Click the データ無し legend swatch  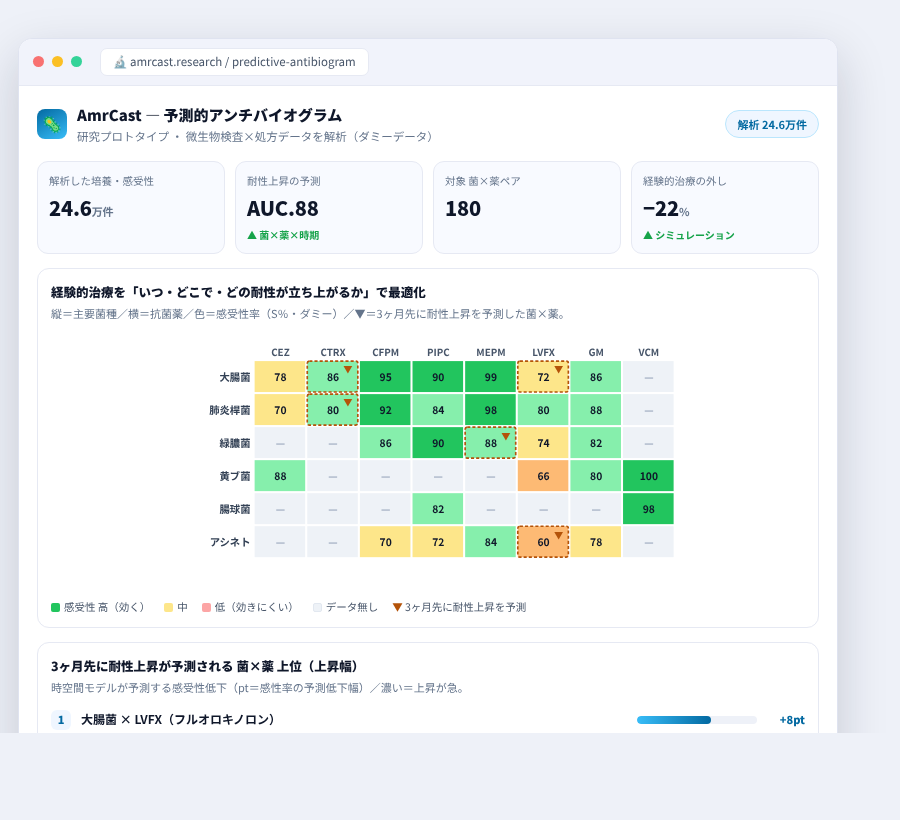(x=317, y=607)
